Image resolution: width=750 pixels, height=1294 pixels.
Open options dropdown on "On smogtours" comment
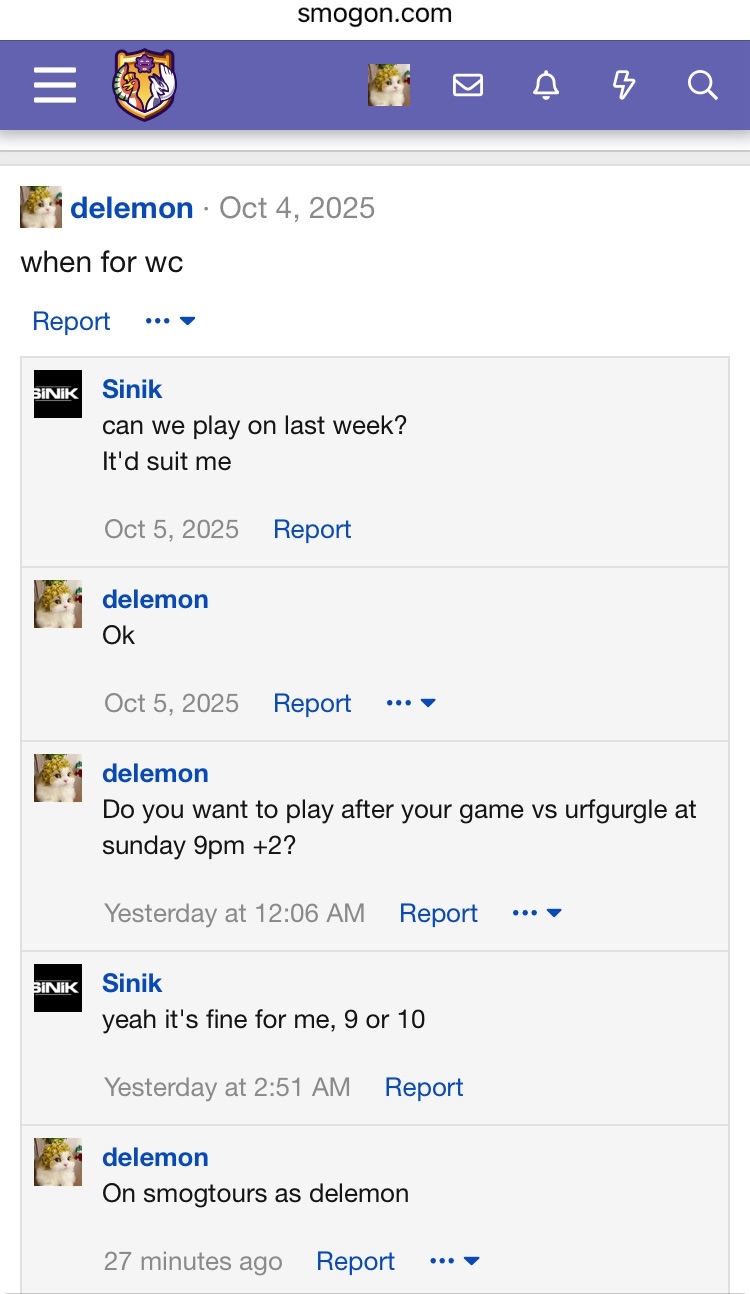point(455,1261)
